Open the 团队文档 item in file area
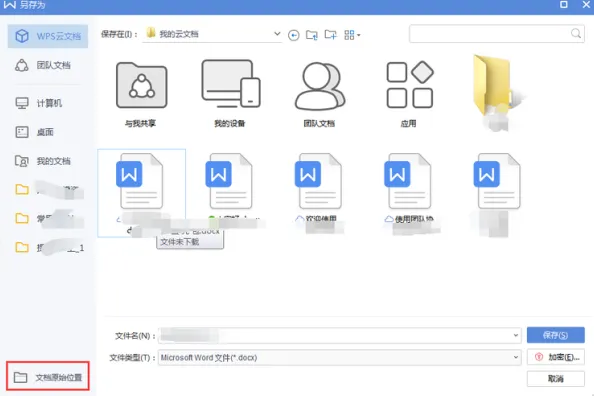This screenshot has width=594, height=396. (319, 95)
